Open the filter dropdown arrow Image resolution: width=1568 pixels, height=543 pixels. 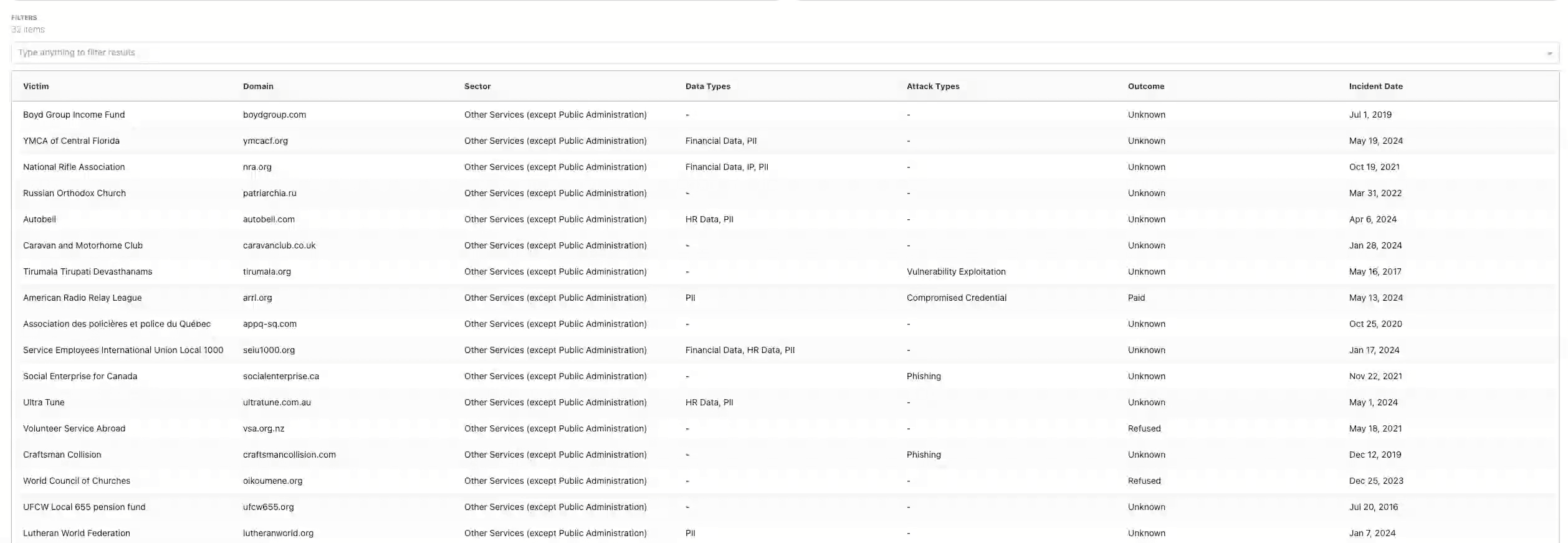point(1549,54)
